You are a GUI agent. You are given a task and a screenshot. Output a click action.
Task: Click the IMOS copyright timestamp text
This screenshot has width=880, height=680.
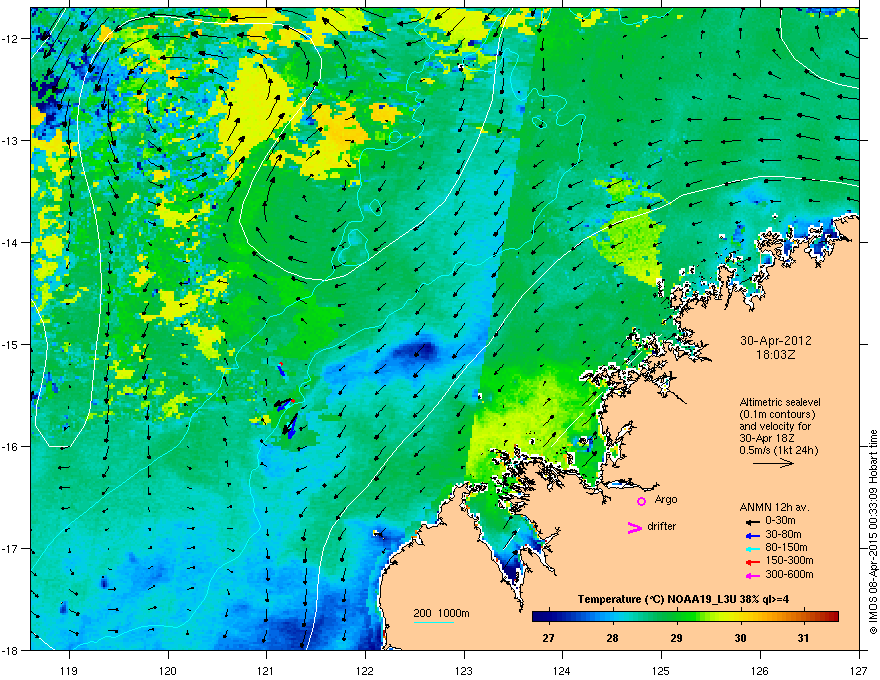coord(873,532)
